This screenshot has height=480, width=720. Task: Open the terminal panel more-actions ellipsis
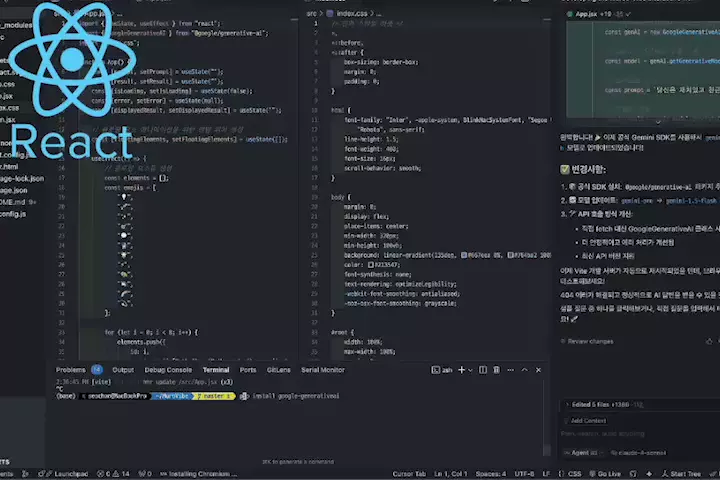(511, 370)
